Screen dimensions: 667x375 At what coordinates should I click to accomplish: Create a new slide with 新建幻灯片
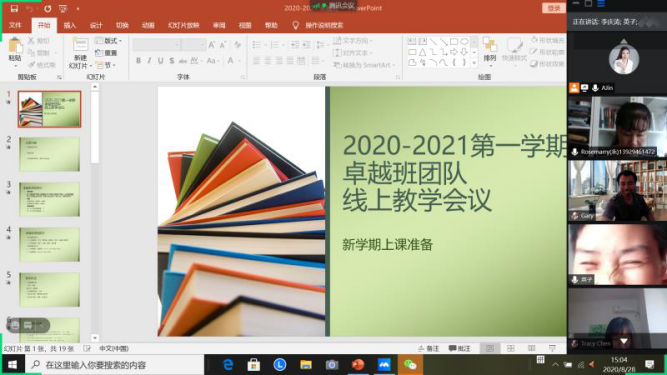(x=80, y=53)
